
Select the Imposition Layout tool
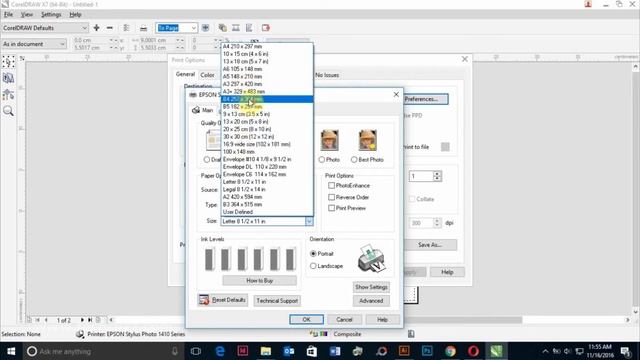point(8,78)
